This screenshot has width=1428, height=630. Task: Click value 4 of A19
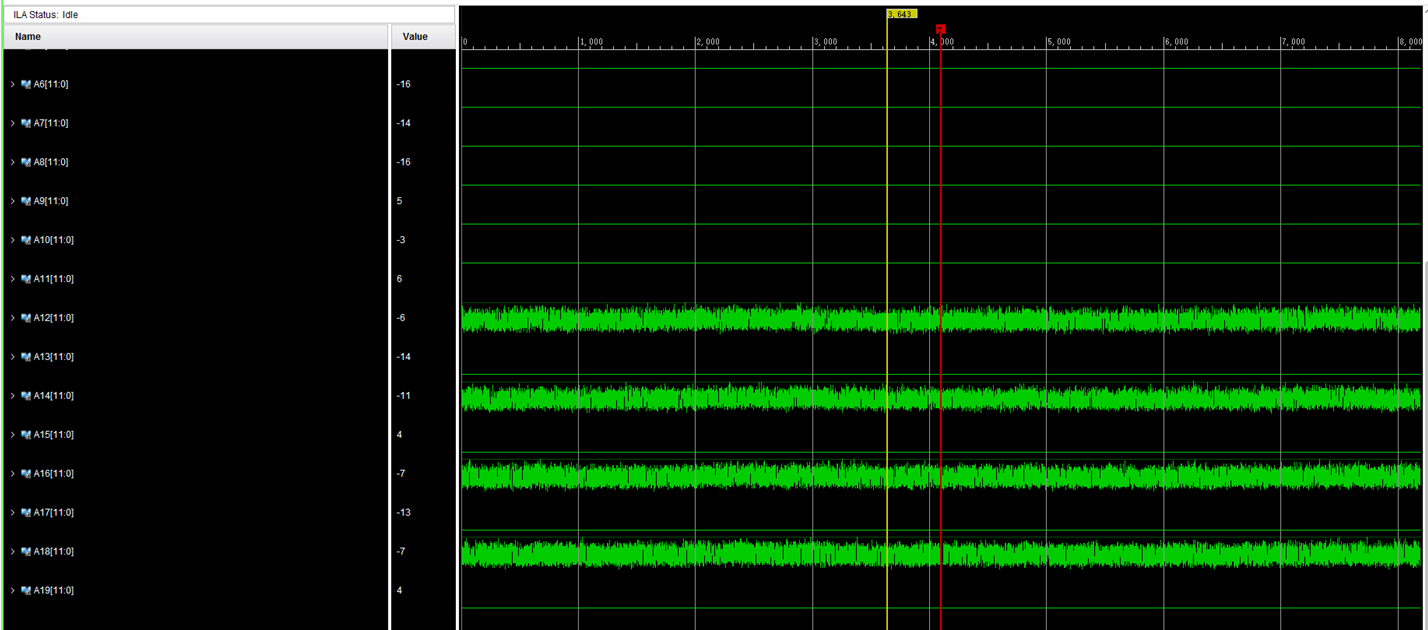tap(400, 592)
